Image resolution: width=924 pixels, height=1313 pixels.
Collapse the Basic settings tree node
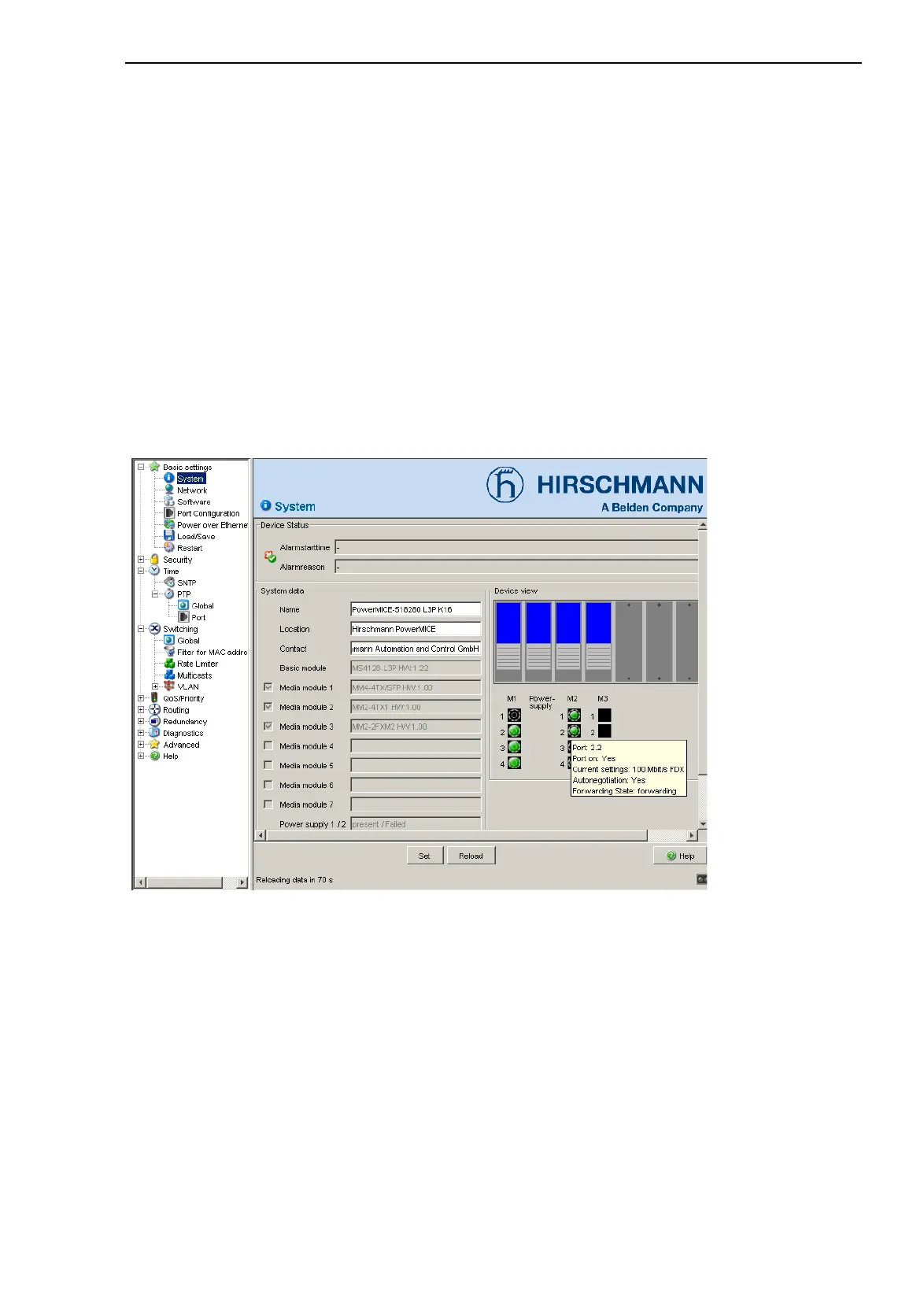click(141, 467)
